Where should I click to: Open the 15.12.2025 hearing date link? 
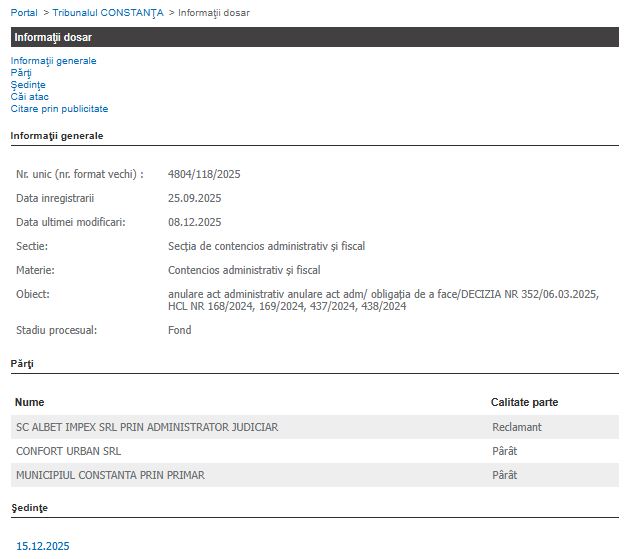(43, 546)
